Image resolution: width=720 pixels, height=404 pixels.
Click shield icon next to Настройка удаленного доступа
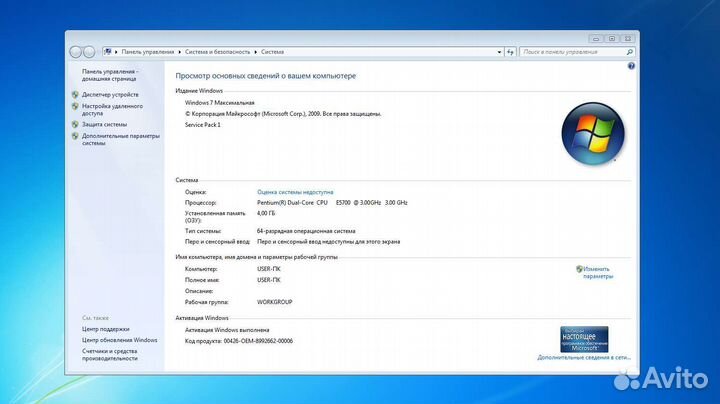point(75,106)
